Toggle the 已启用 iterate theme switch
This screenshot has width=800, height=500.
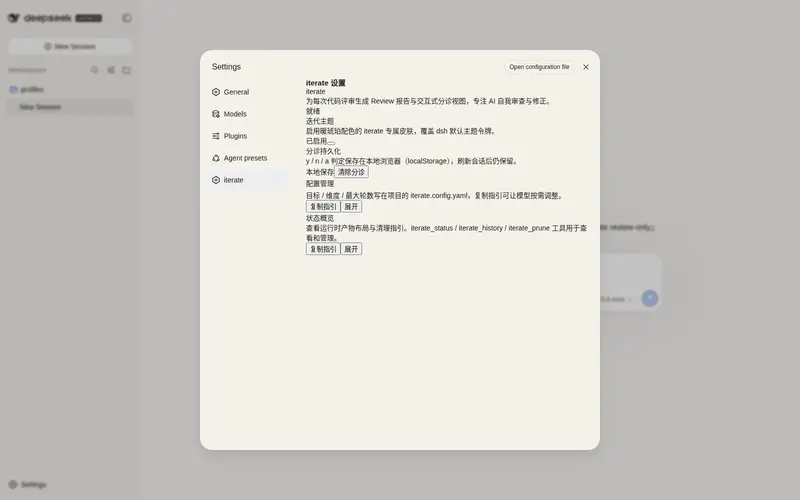tap(331, 142)
